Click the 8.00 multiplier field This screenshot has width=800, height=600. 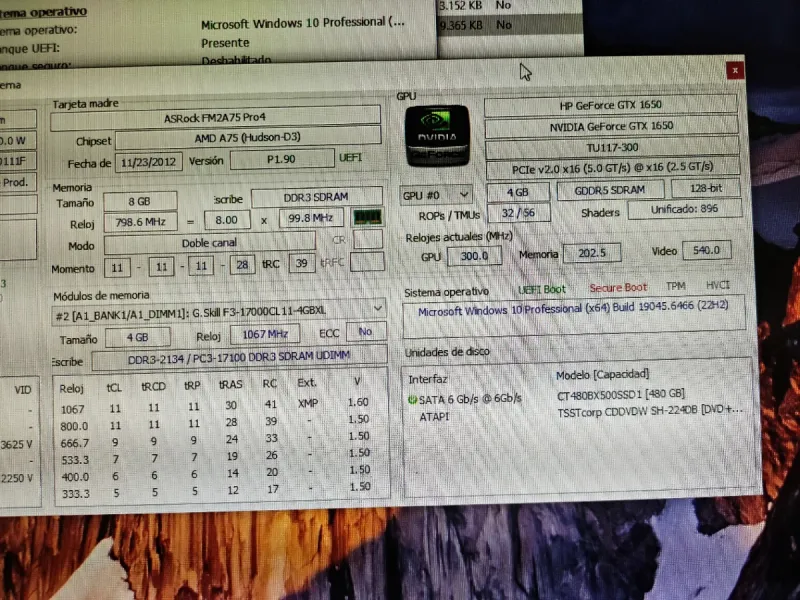227,220
